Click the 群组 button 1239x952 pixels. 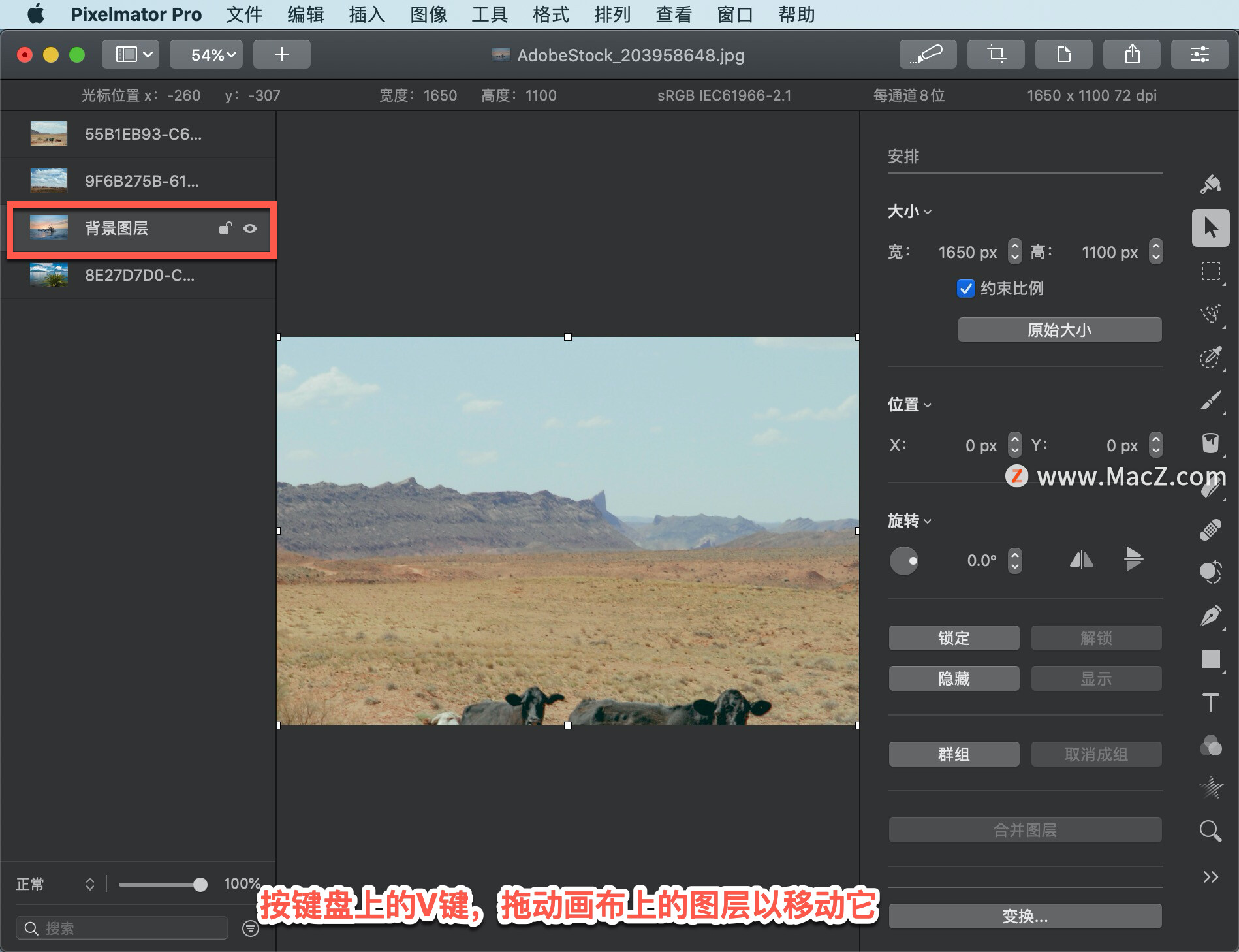pos(954,754)
